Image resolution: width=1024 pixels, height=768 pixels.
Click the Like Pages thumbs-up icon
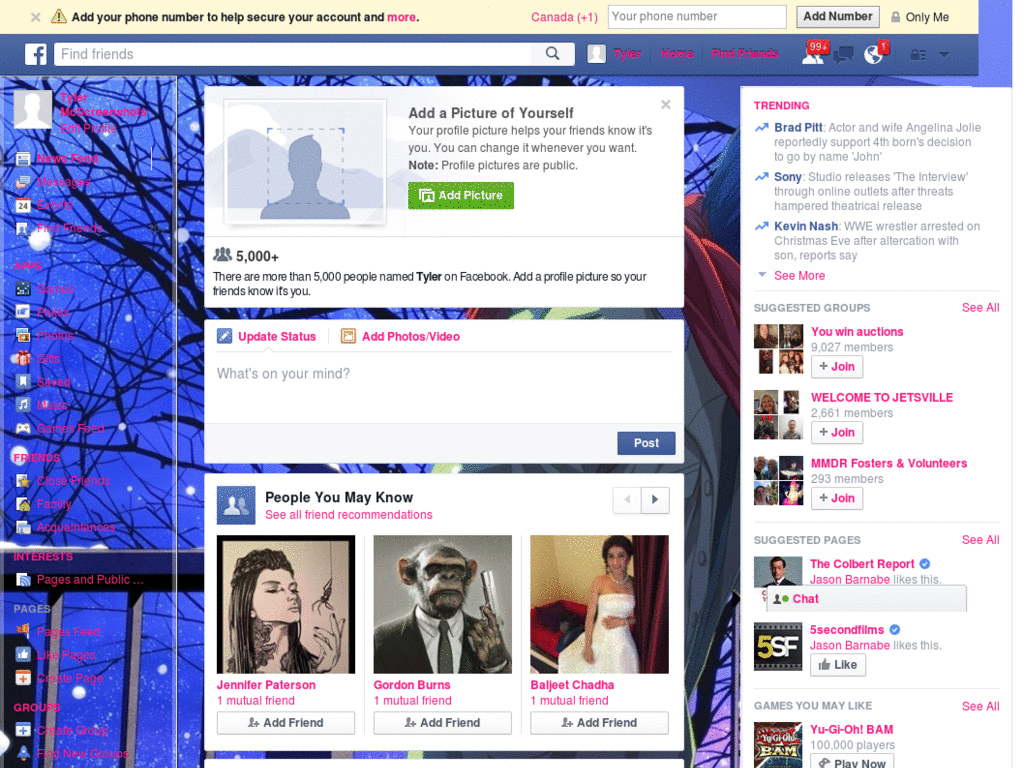[x=23, y=654]
